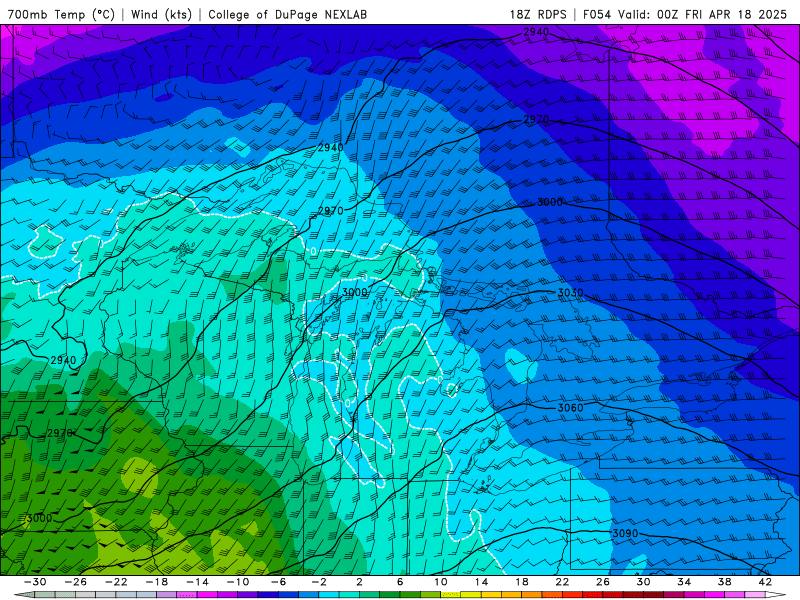
Task: Click the -6 colorbar scale value
Action: [279, 582]
